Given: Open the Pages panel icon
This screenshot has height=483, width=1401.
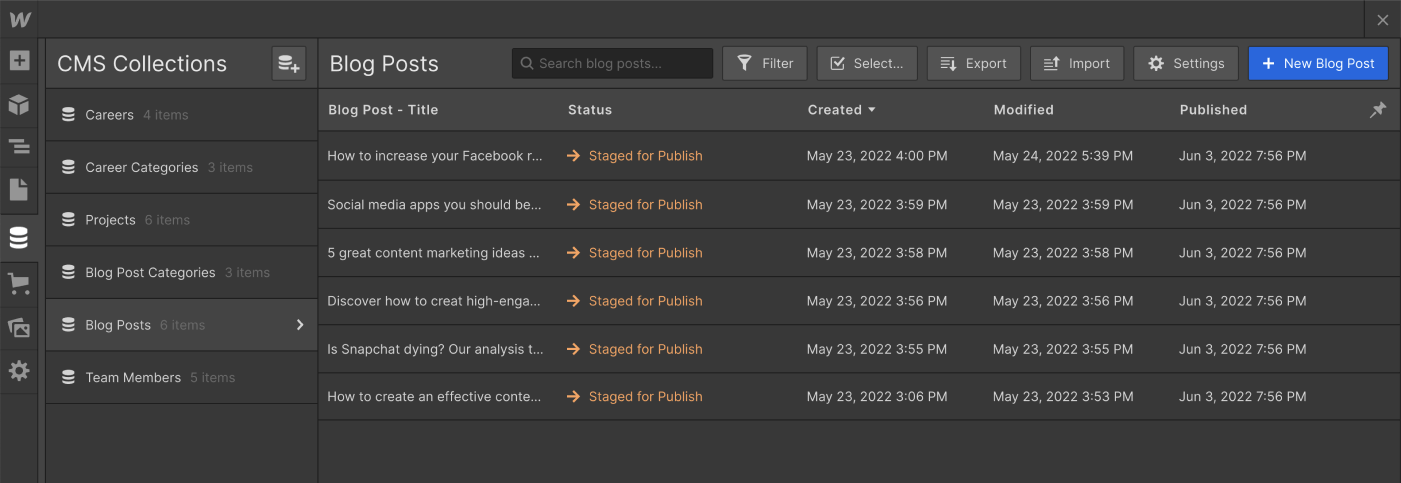Looking at the screenshot, I should point(19,190).
